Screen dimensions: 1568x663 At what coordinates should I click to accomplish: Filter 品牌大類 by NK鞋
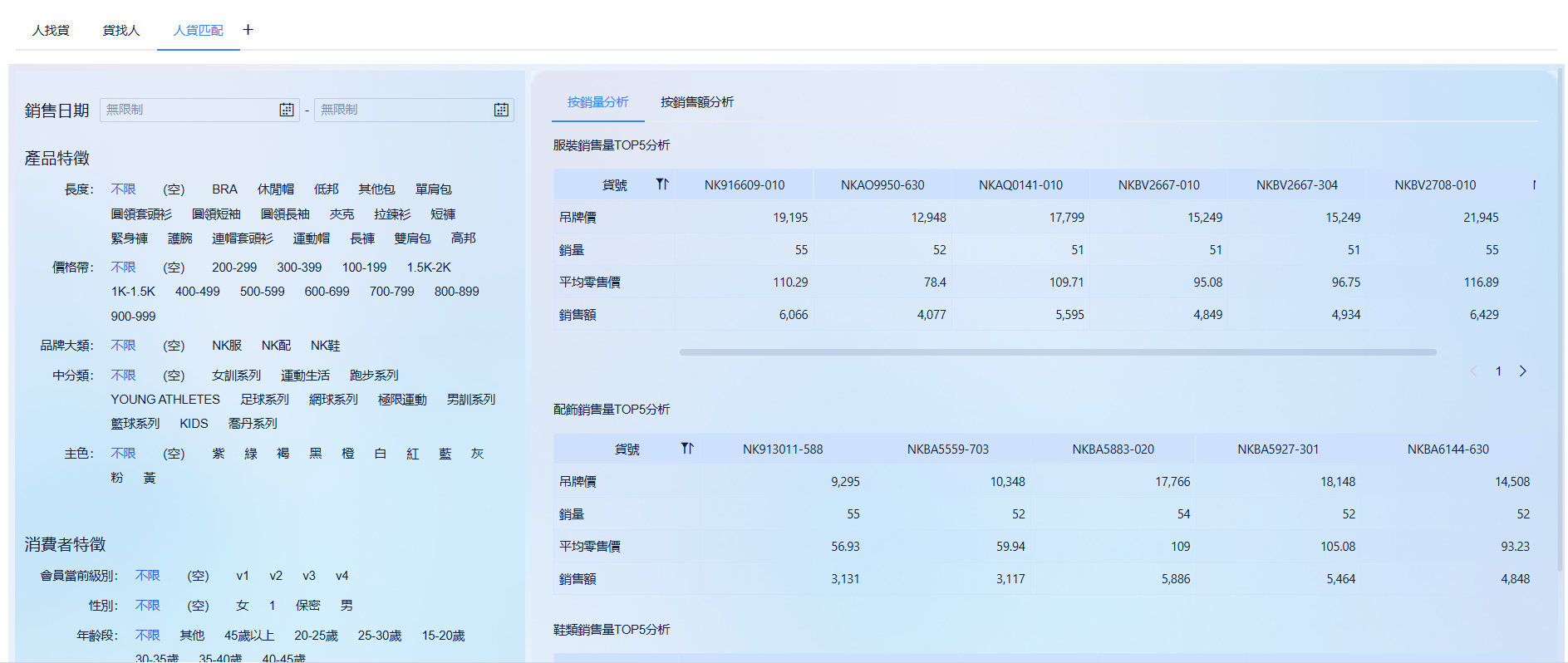[326, 346]
